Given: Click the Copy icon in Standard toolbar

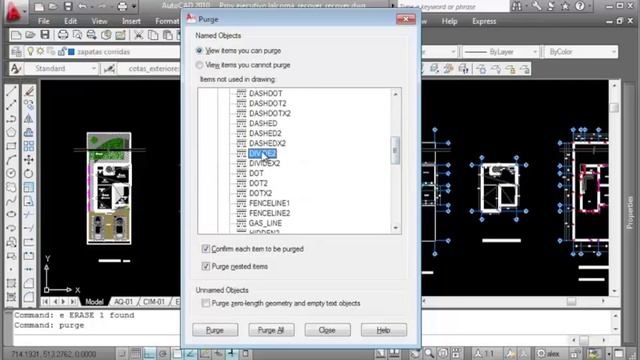Looking at the screenshot, I should point(153,35).
